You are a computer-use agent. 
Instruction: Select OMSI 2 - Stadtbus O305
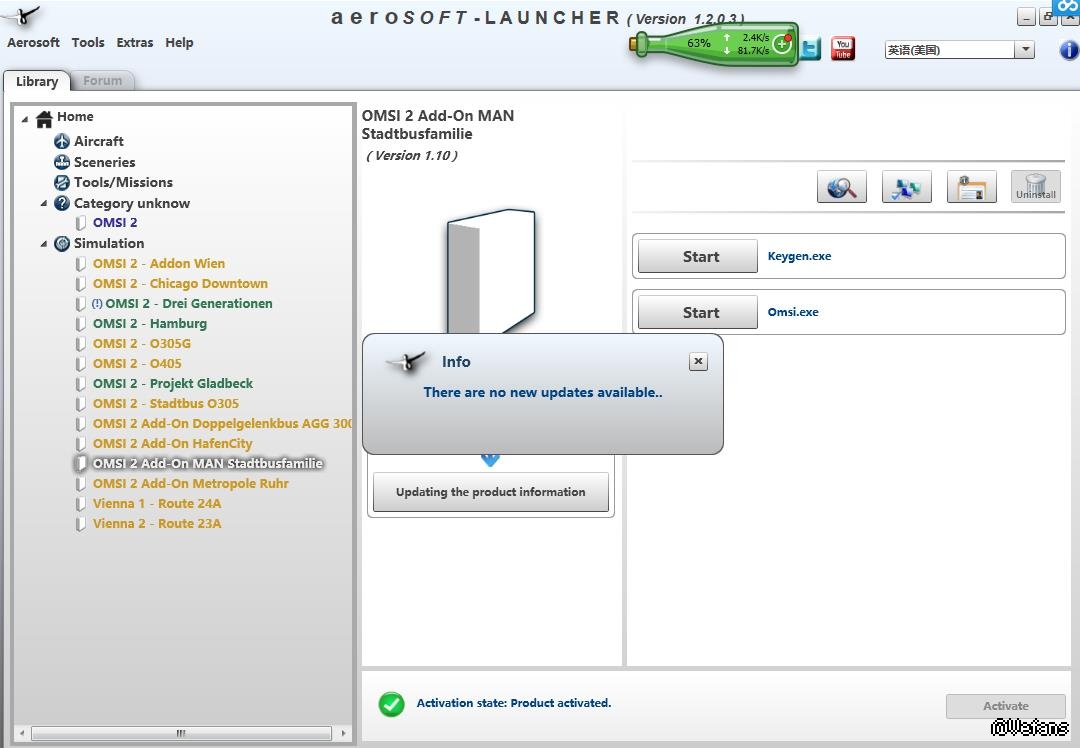point(166,403)
